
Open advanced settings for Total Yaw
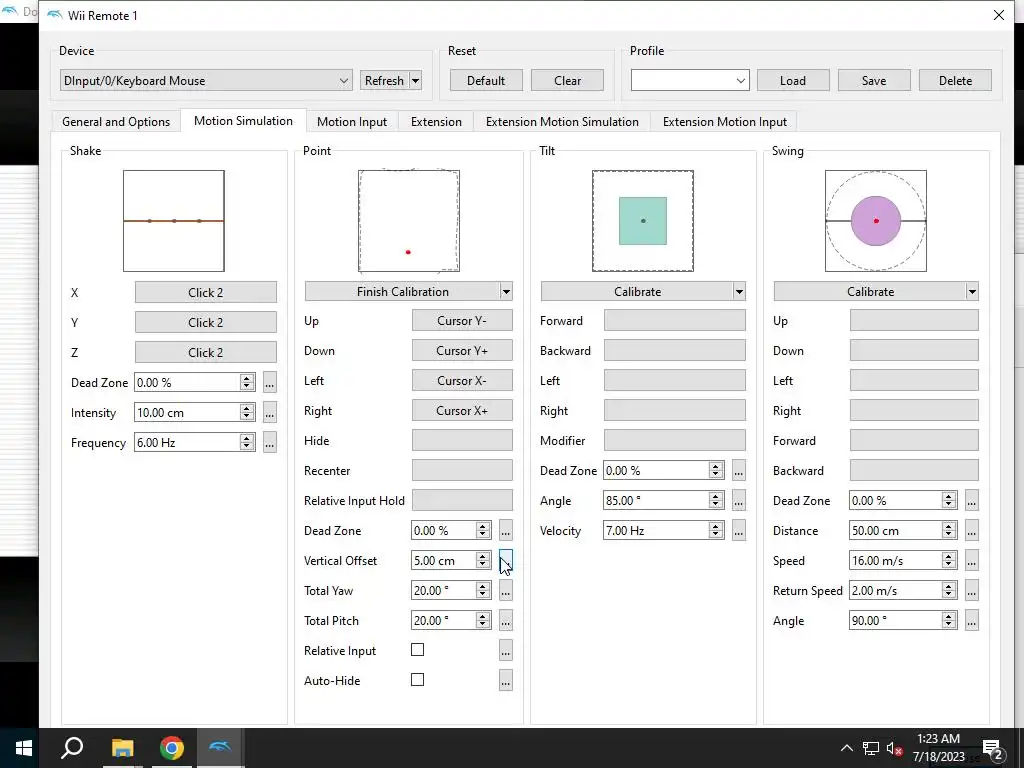click(505, 591)
